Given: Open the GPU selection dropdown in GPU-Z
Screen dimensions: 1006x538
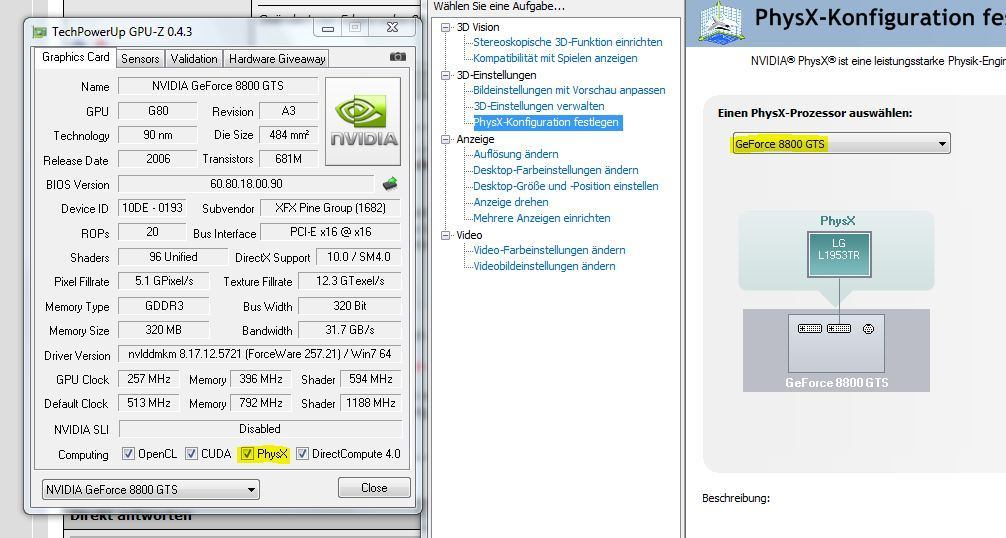Looking at the screenshot, I should (x=151, y=489).
